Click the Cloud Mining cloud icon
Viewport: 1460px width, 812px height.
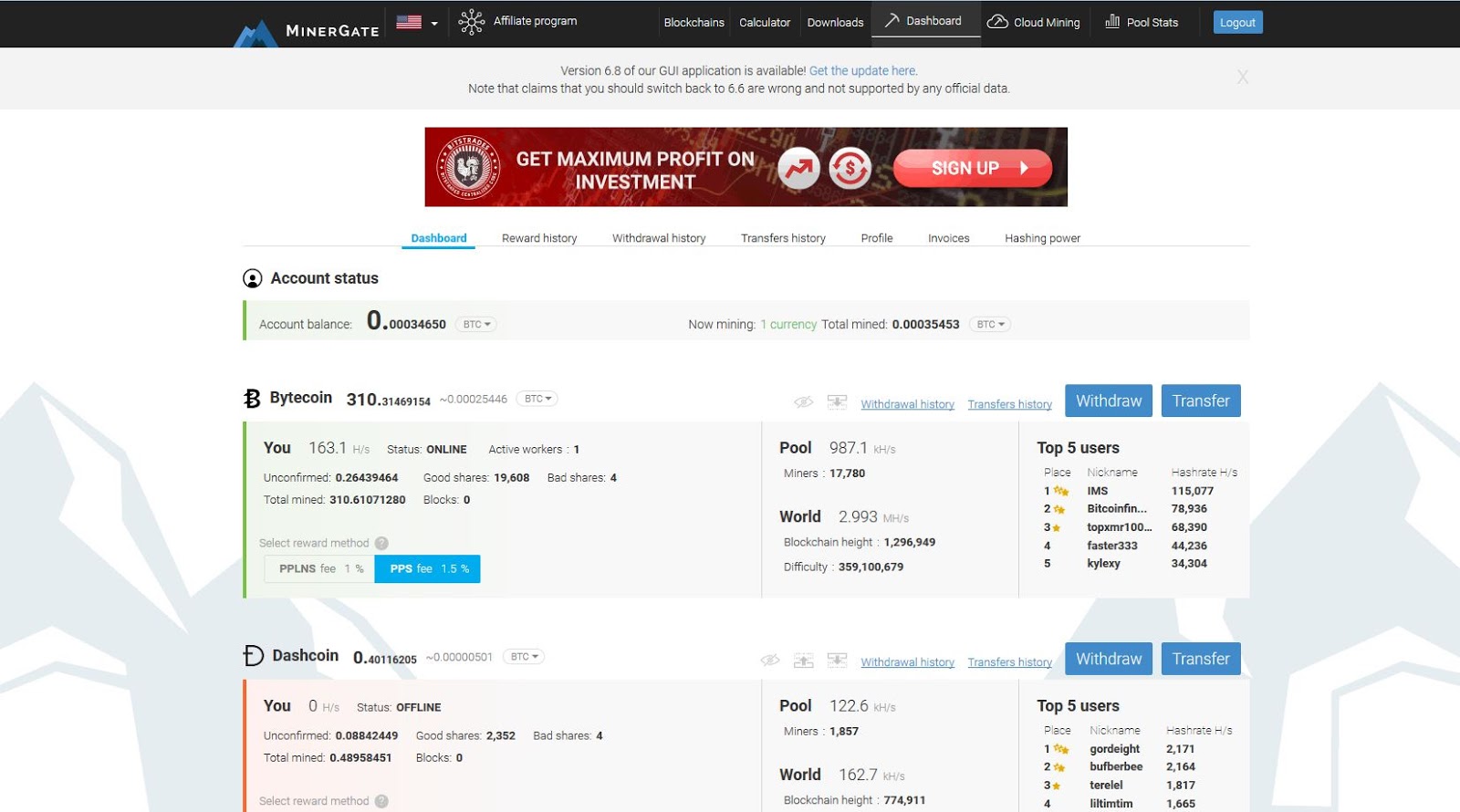coord(997,21)
